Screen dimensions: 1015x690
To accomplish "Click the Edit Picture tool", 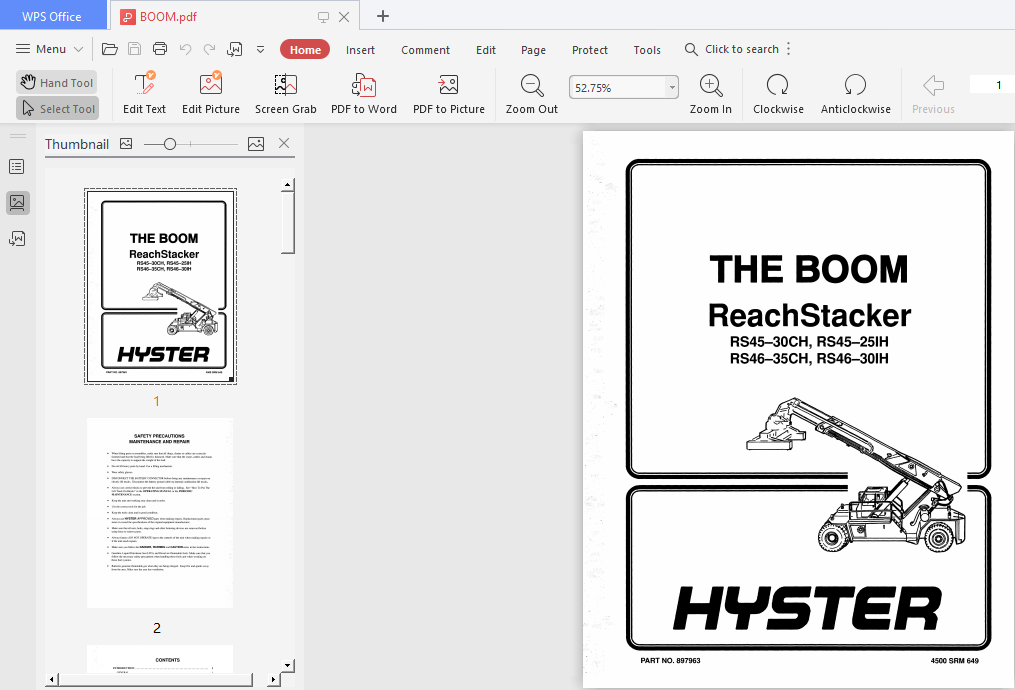I will click(211, 93).
